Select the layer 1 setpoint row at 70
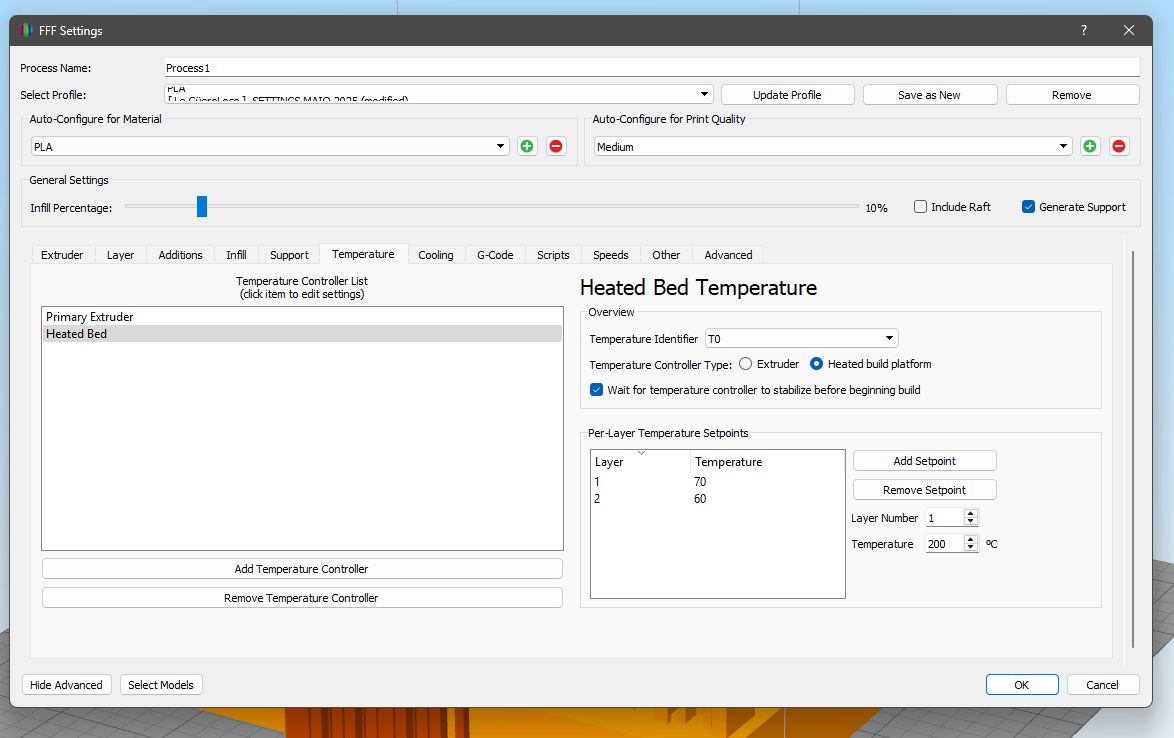 (717, 481)
